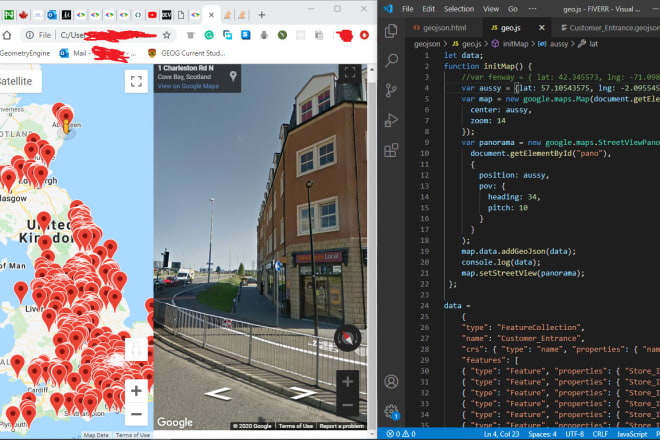
Task: Switch to the Customer_Entrance.geojson tab
Action: coord(610,28)
